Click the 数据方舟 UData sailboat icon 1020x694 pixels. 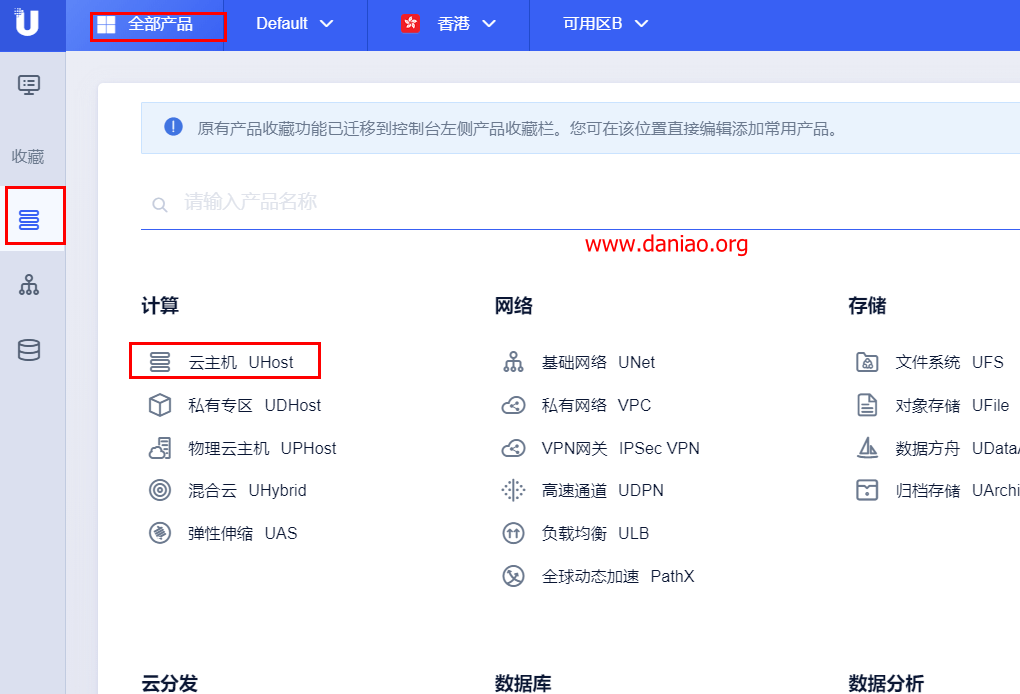tap(867, 447)
